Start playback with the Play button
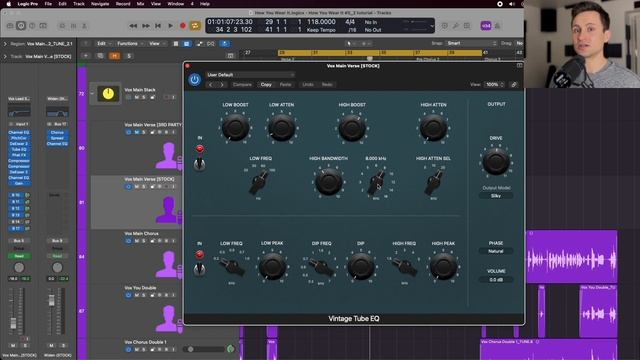The height and width of the screenshot is (360, 640). click(171, 26)
